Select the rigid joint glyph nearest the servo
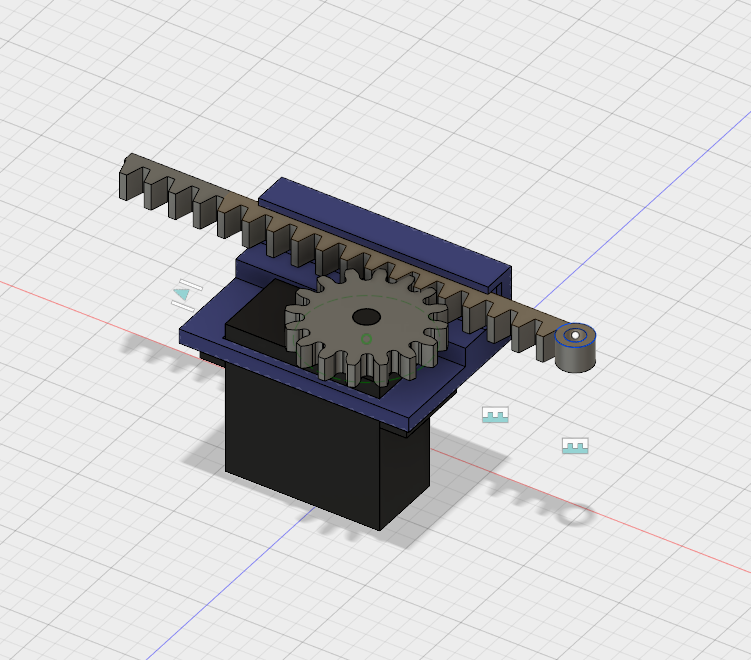This screenshot has height=660, width=751. (x=495, y=415)
